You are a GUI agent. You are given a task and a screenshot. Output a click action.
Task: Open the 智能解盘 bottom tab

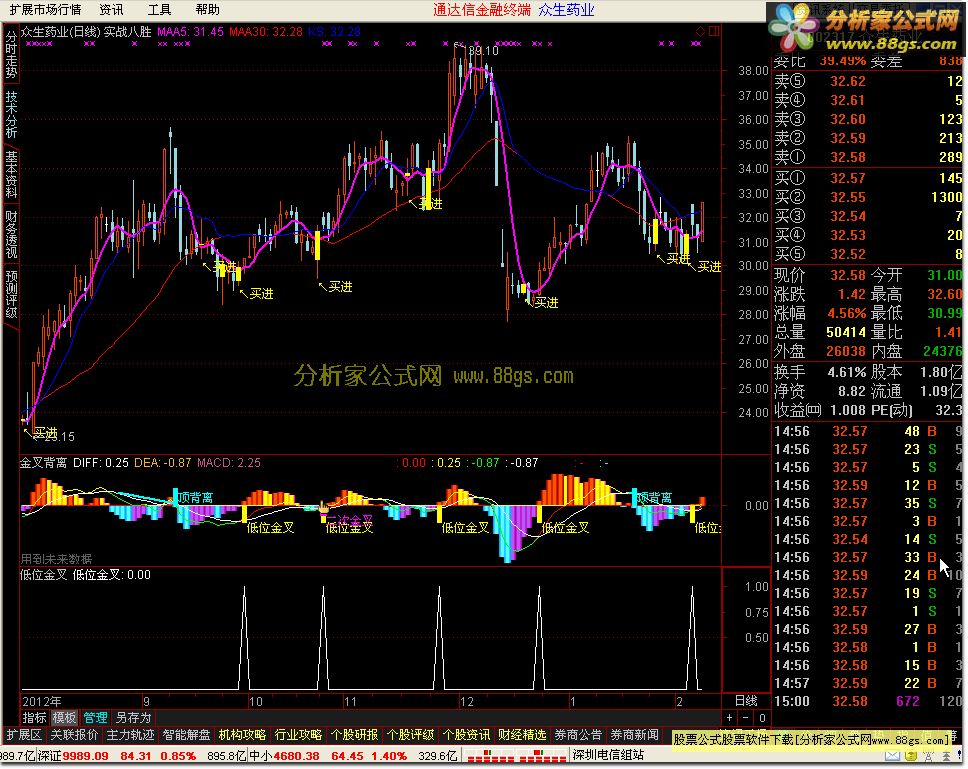click(186, 735)
